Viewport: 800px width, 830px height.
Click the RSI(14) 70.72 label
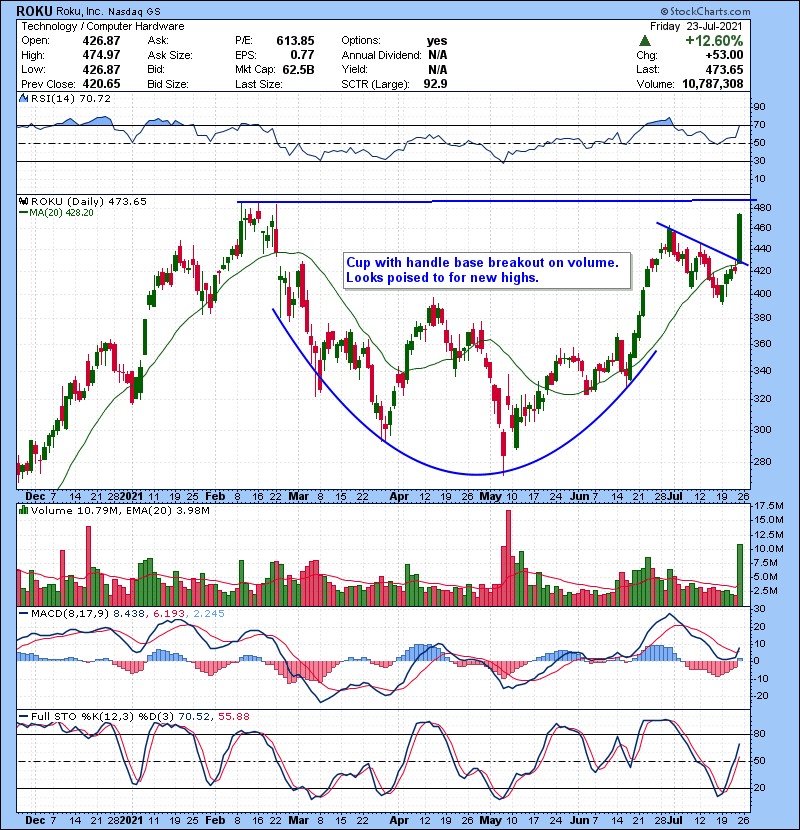[x=71, y=98]
